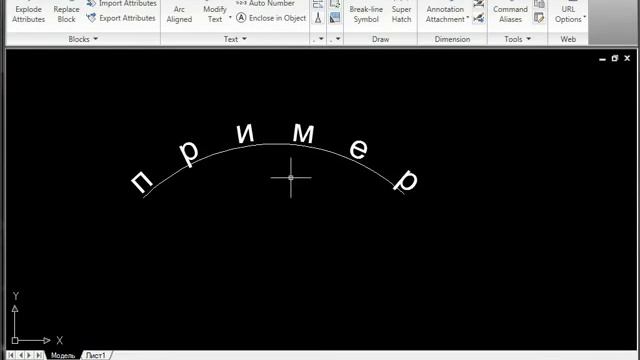
Task: Click the pencil note icon right of Command Aliases
Action: [539, 18]
